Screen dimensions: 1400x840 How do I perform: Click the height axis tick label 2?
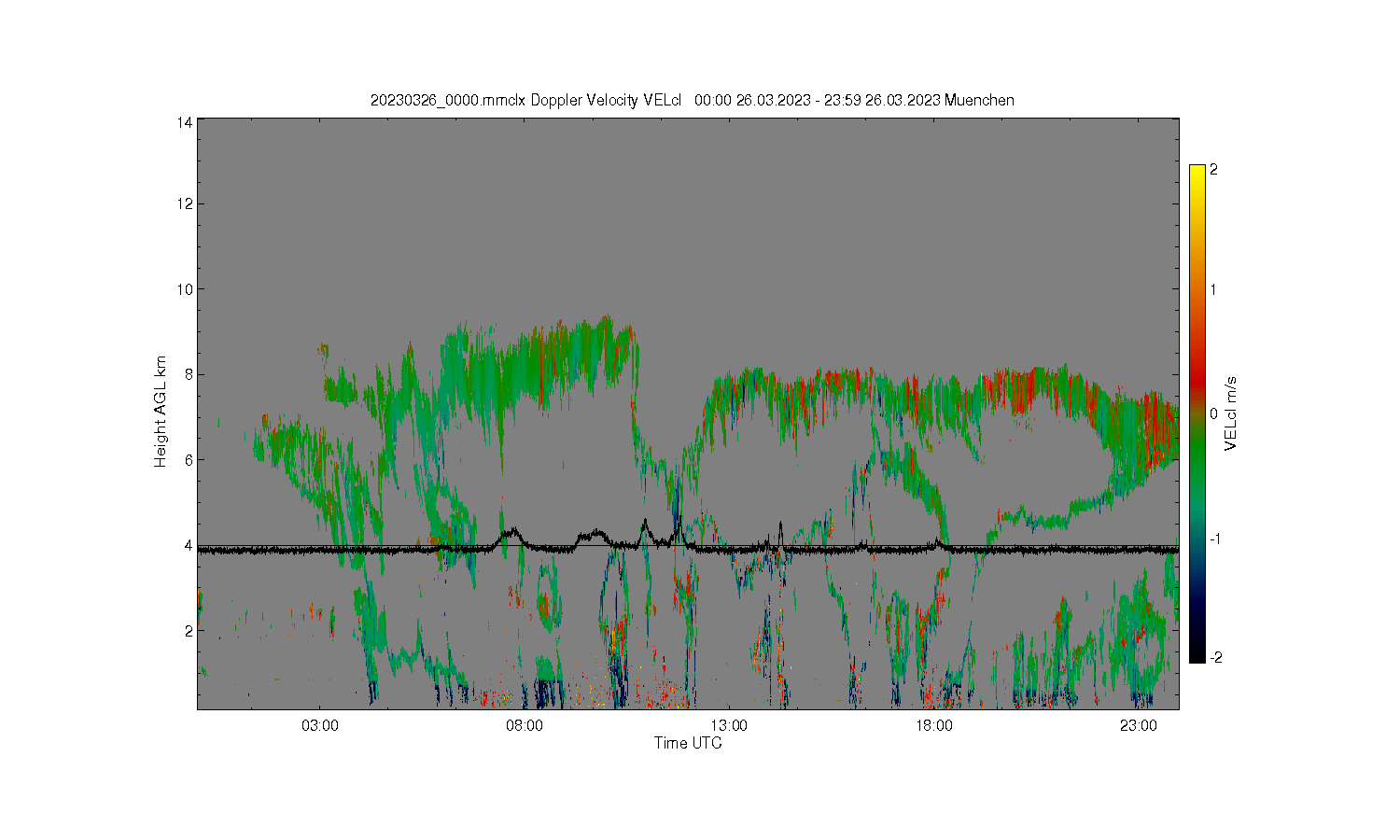coord(189,630)
